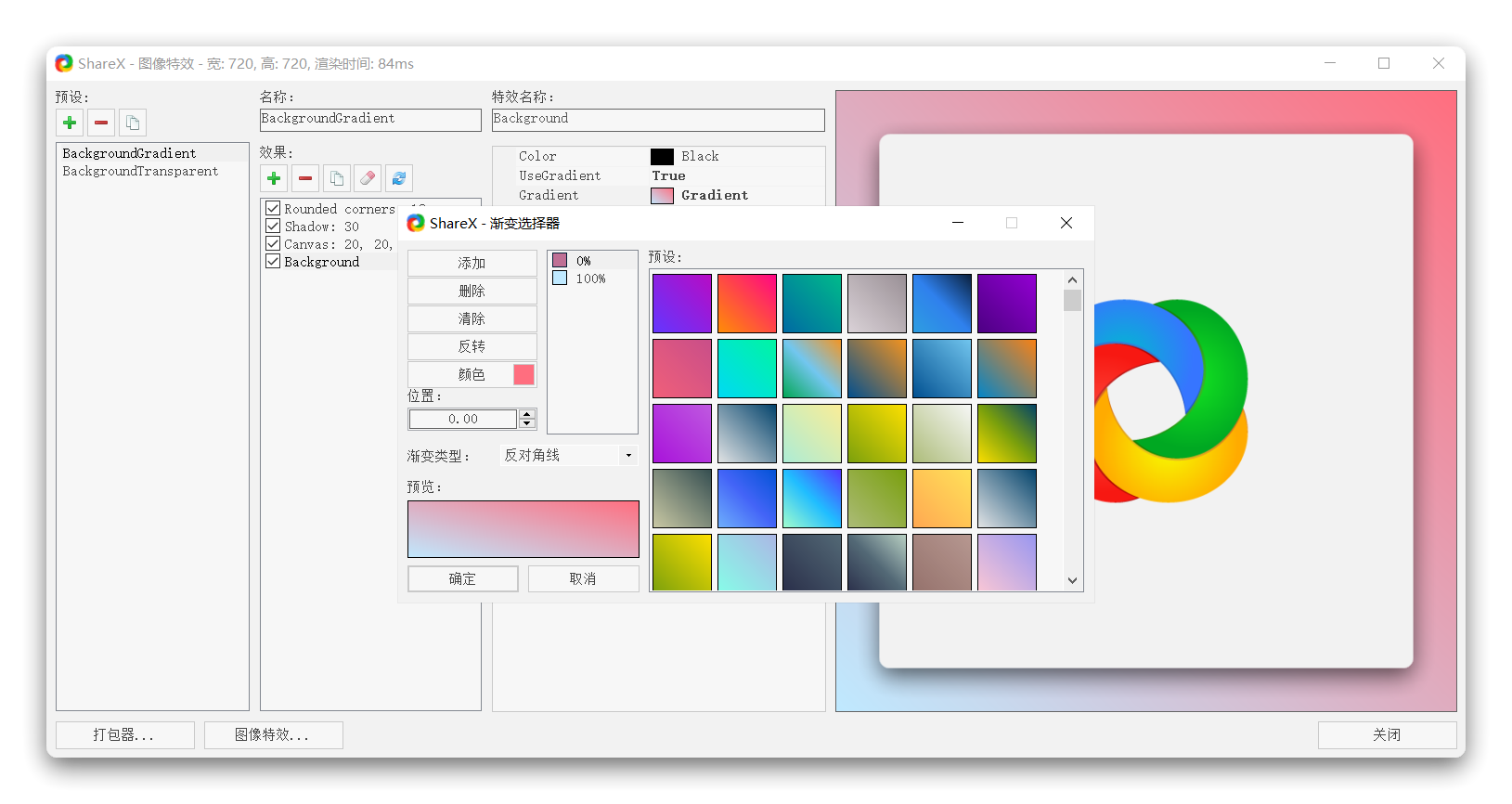The width and height of the screenshot is (1512, 804).
Task: Choose the pink-rose gradient preset
Action: [x=682, y=369]
